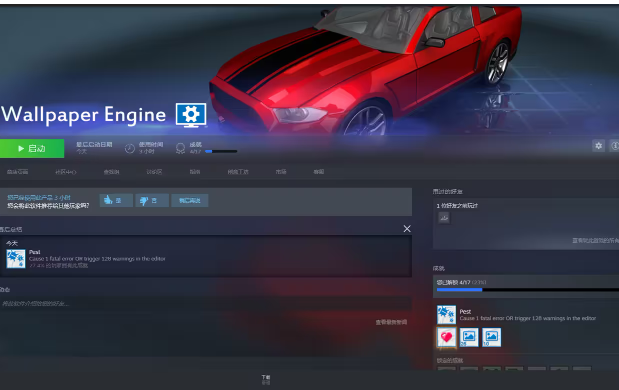Click the friend invite text field under 动态
Screen dimensions: 619x390
205,304
